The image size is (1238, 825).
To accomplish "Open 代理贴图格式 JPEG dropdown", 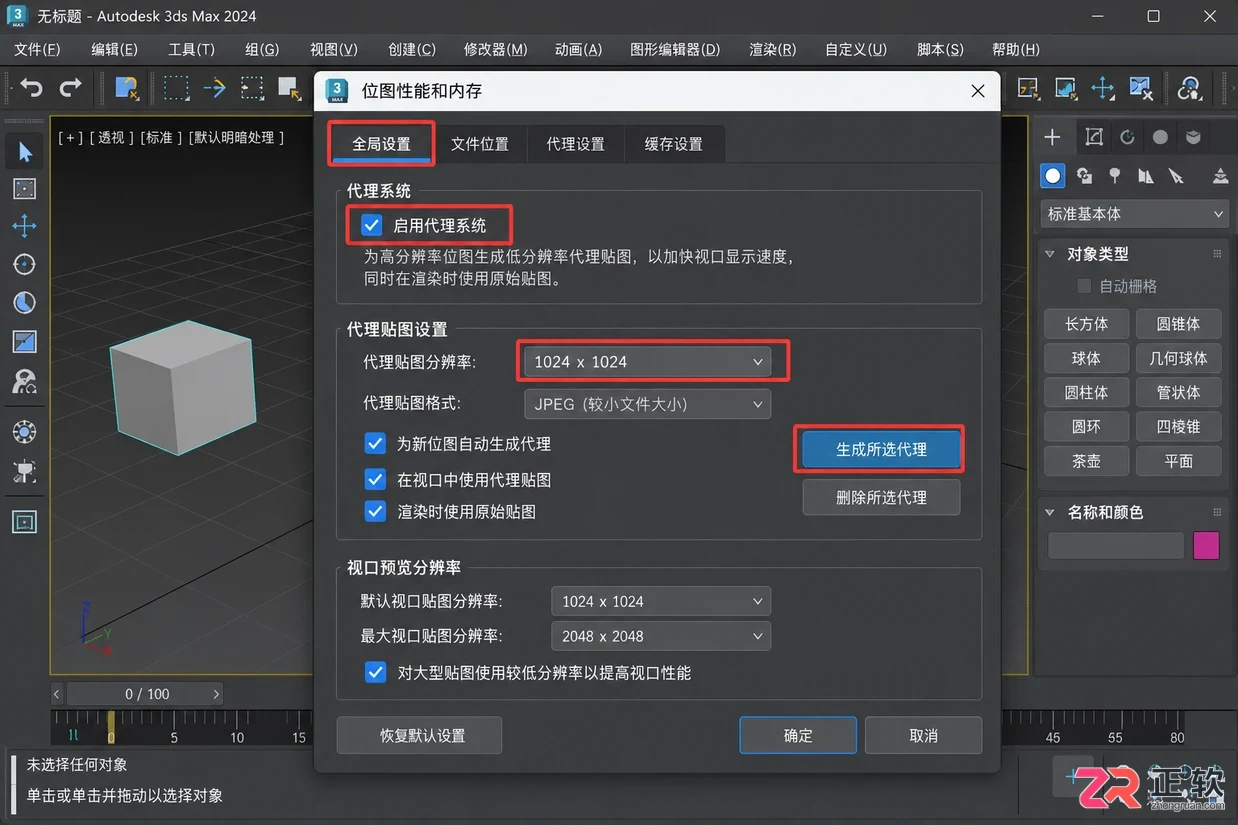I will [648, 404].
